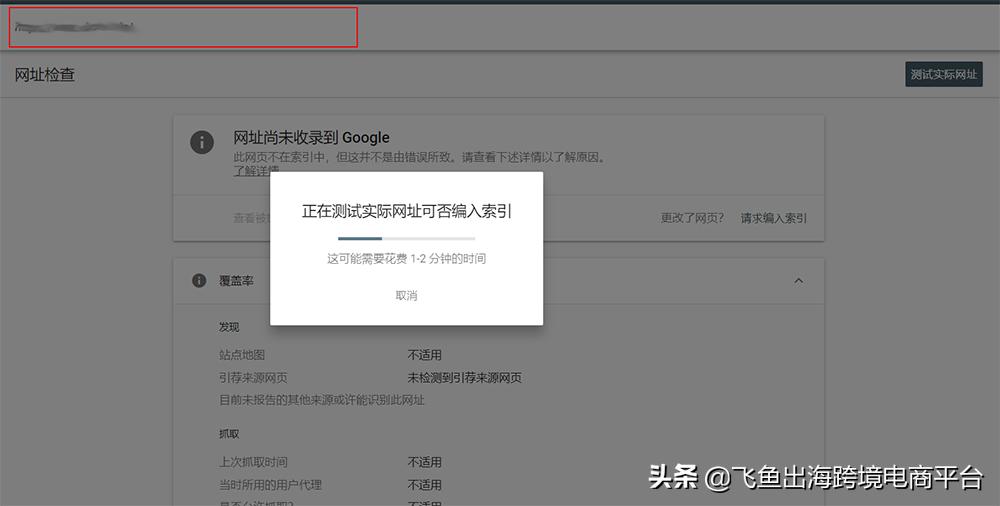Image resolution: width=1000 pixels, height=506 pixels.
Task: Click the 覆盖率 section title
Action: [236, 281]
